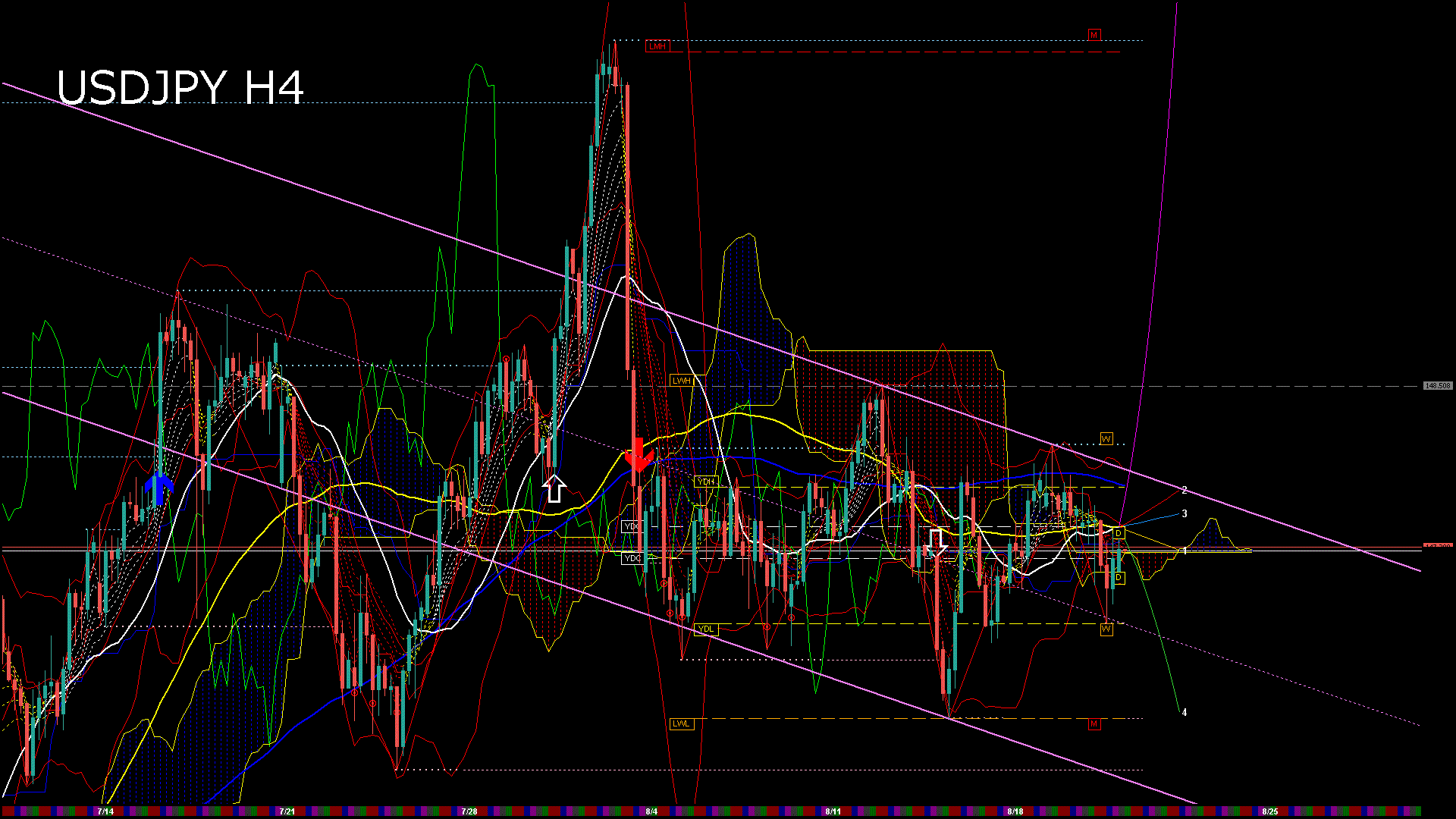Click the white down arrow near 8/18
Screen dimensions: 1456x819
(x=937, y=543)
